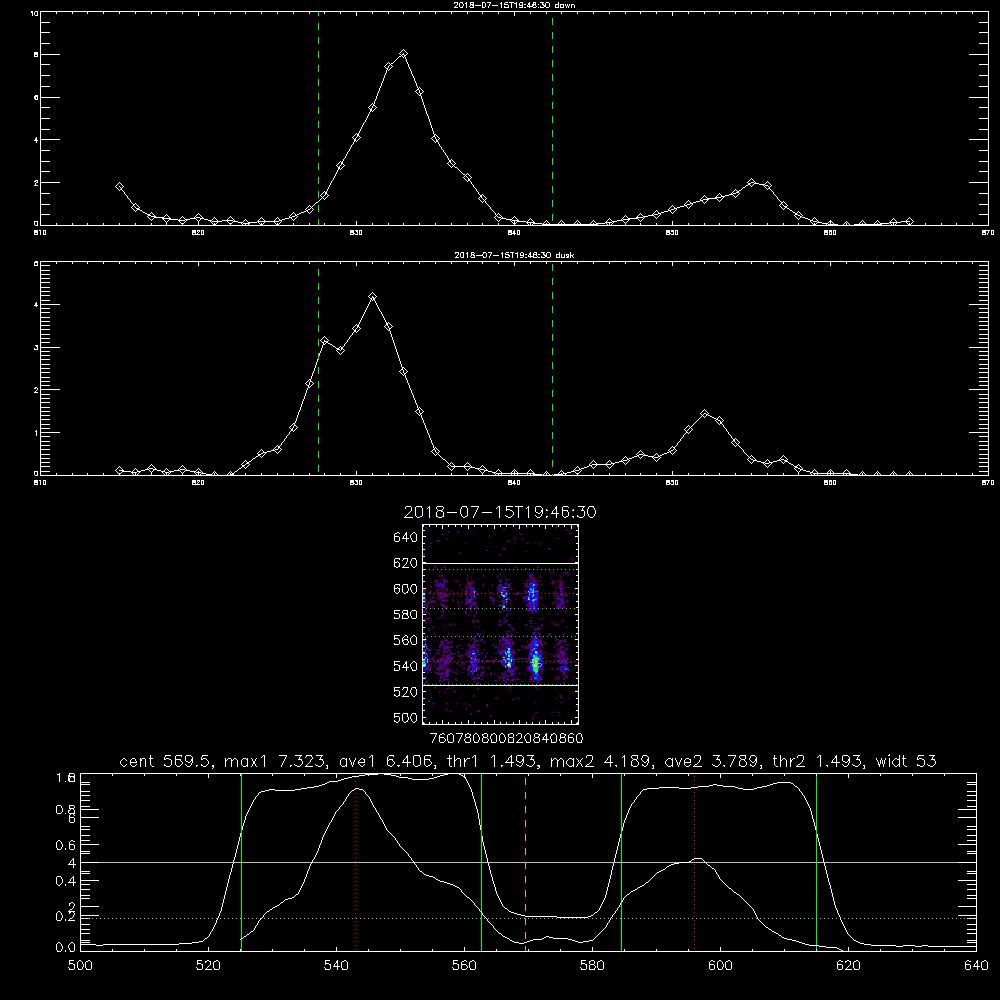Image resolution: width=1000 pixels, height=1000 pixels.
Task: Click the x-axis label 500 on bottom plot
Action: [80, 966]
